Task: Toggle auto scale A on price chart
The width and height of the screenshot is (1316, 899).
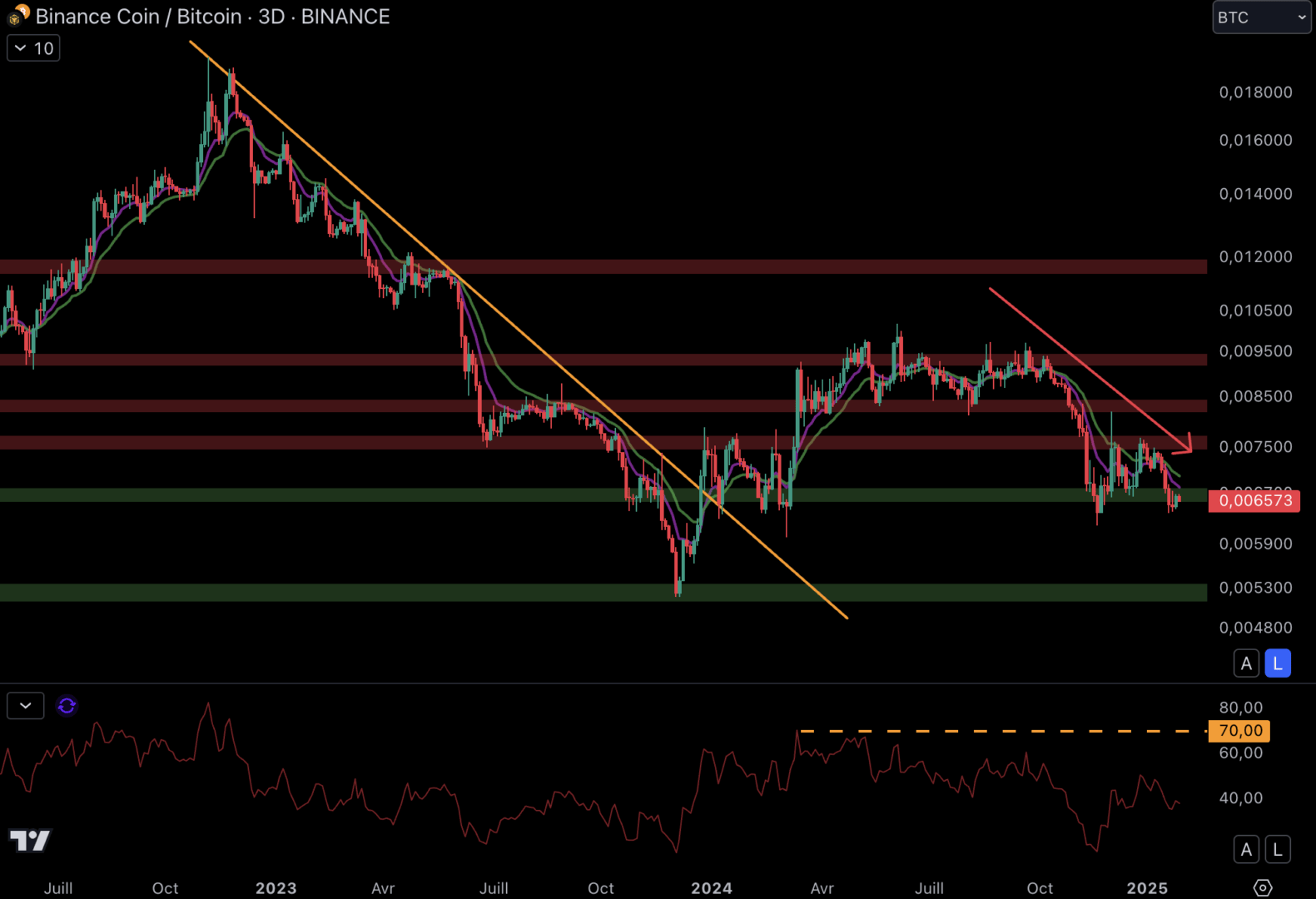Action: (1245, 663)
